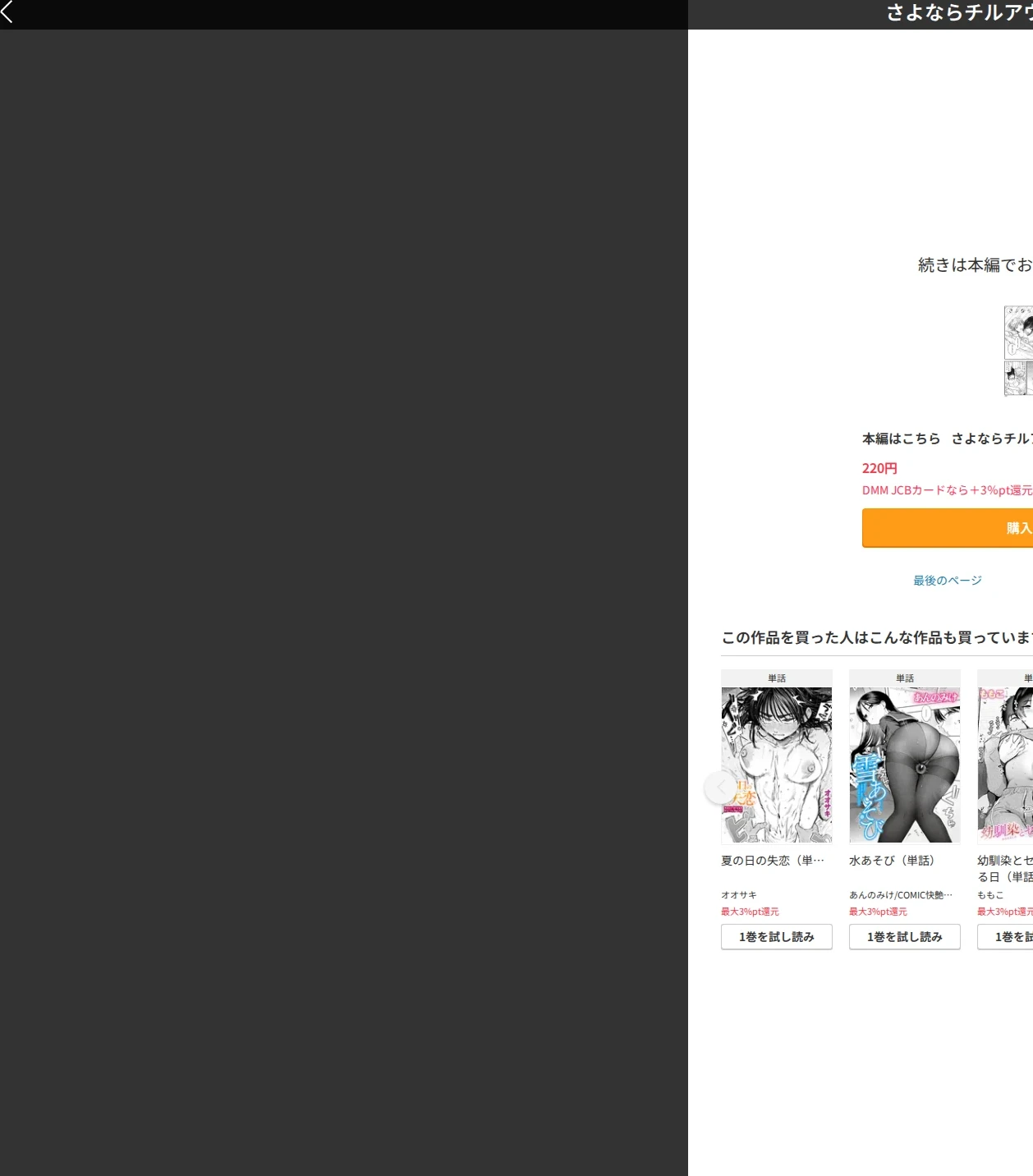Click 1巻を試し読み under 水あそび
Image resolution: width=1033 pixels, height=1176 pixels.
coord(905,937)
